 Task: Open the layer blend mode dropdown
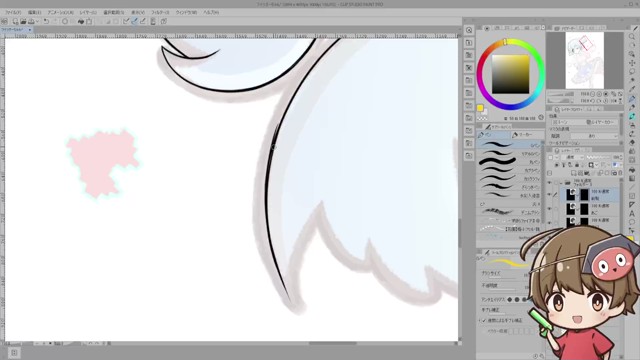[571, 157]
